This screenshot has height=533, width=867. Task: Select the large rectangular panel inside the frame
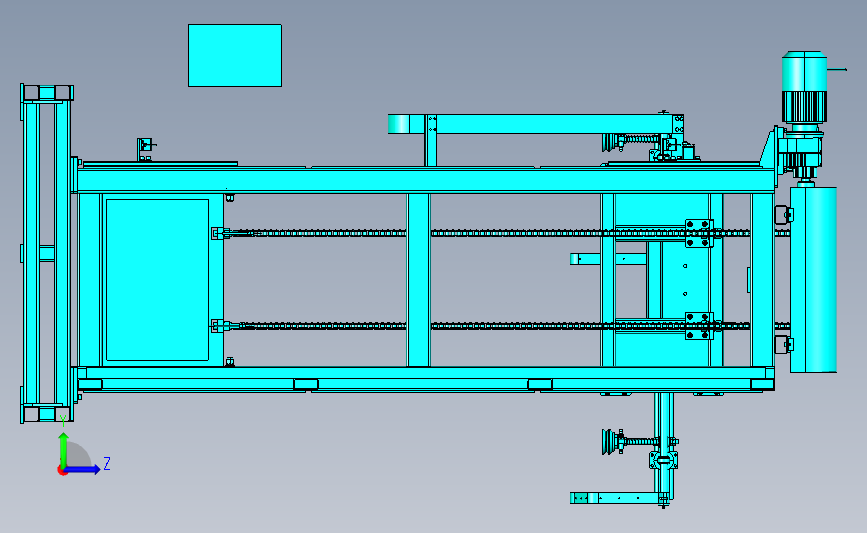[158, 280]
